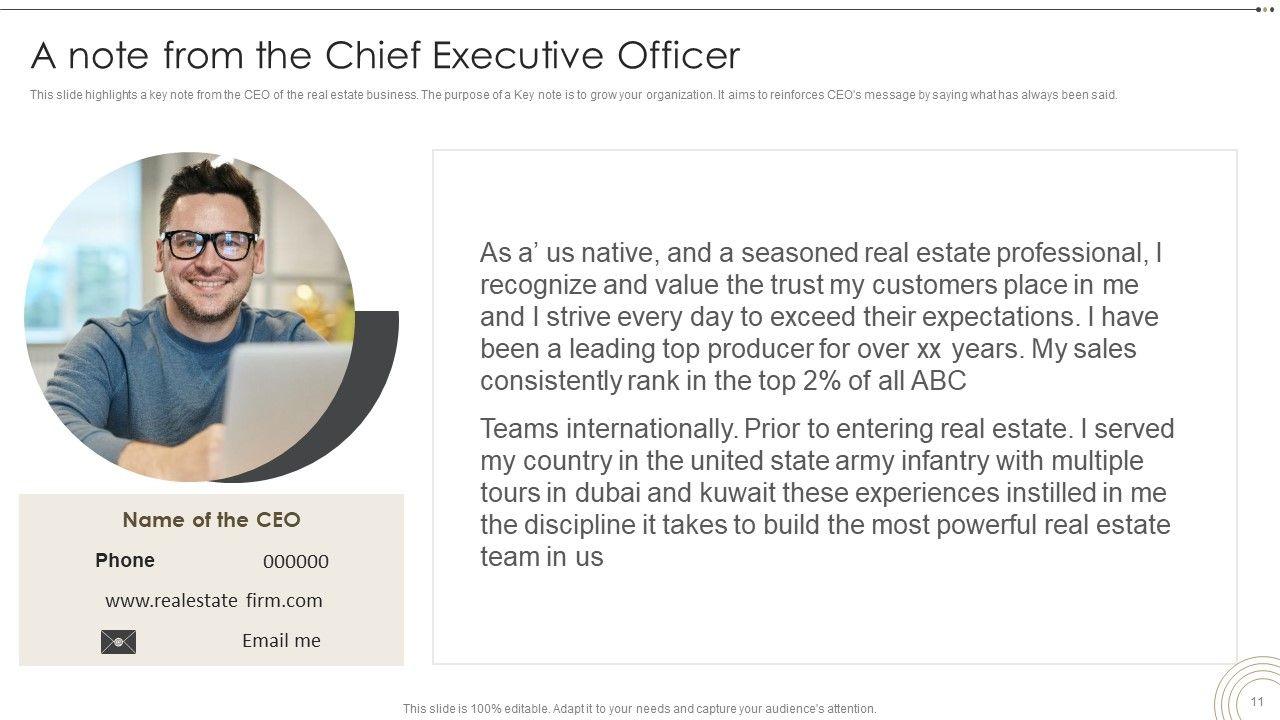1280x720 pixels.
Task: Select the paragraph starting 'Teams internationally'
Action: [826, 492]
